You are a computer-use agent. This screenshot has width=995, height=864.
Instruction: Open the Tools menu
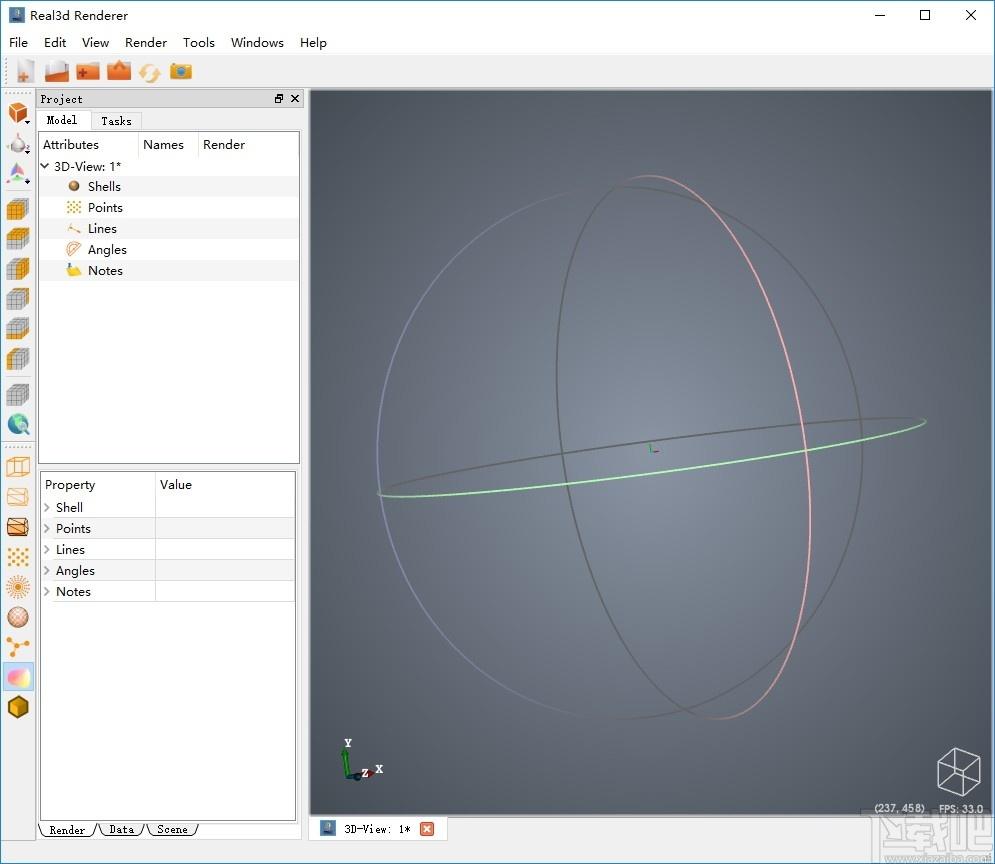coord(199,43)
